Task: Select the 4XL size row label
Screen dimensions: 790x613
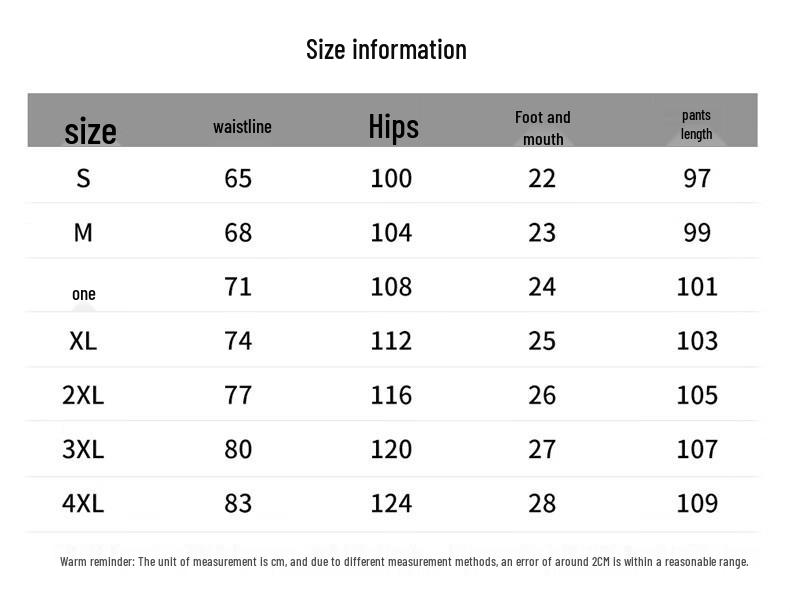Action: (83, 503)
